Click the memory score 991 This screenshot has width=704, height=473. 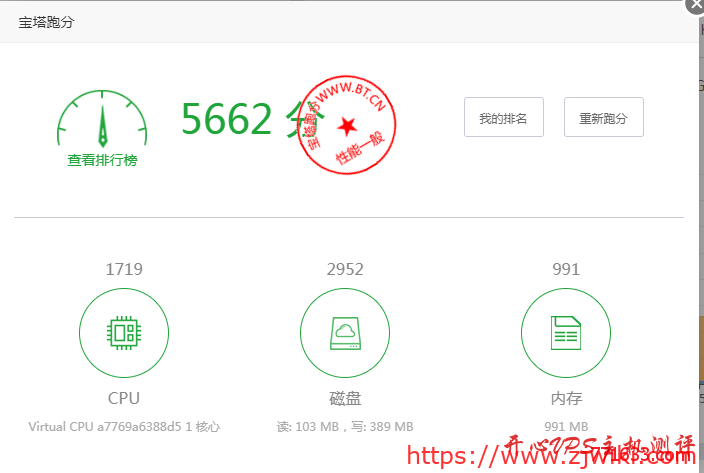[x=566, y=269]
